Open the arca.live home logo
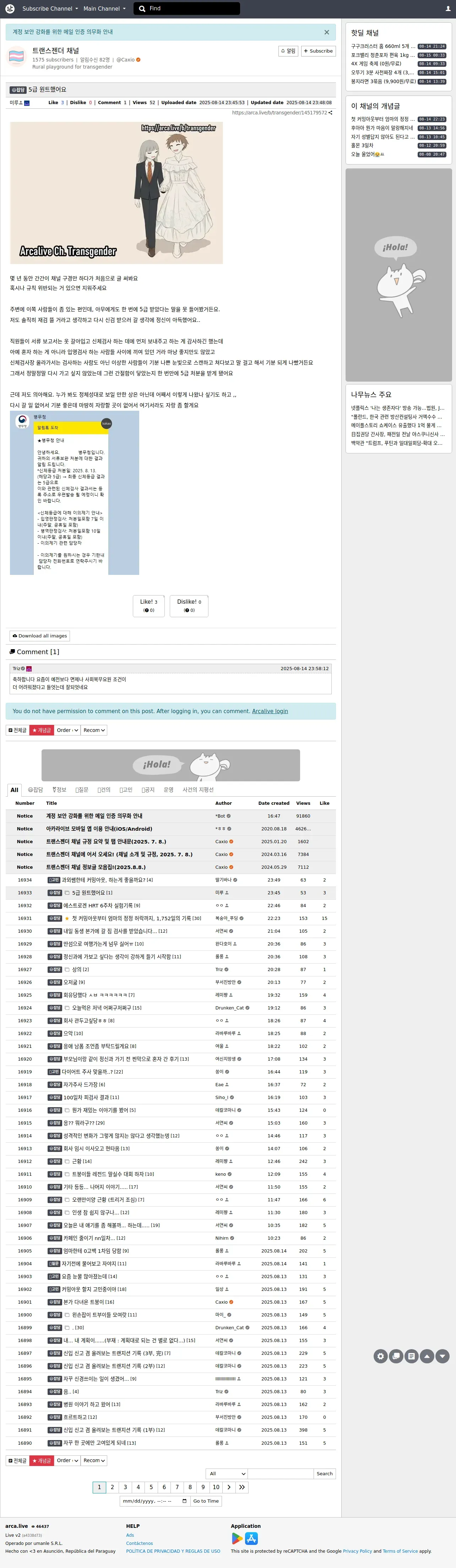The height and width of the screenshot is (1568, 456). (10, 9)
